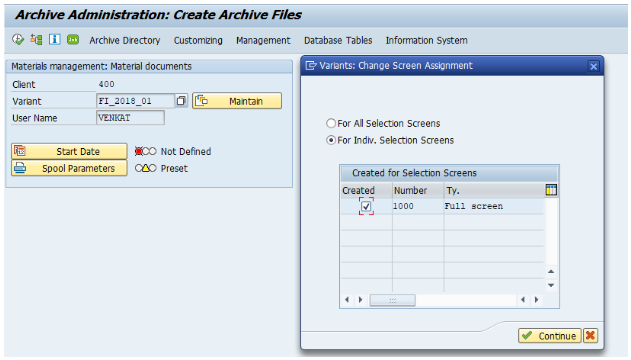Select For All Selection Screens radio button

coord(331,123)
